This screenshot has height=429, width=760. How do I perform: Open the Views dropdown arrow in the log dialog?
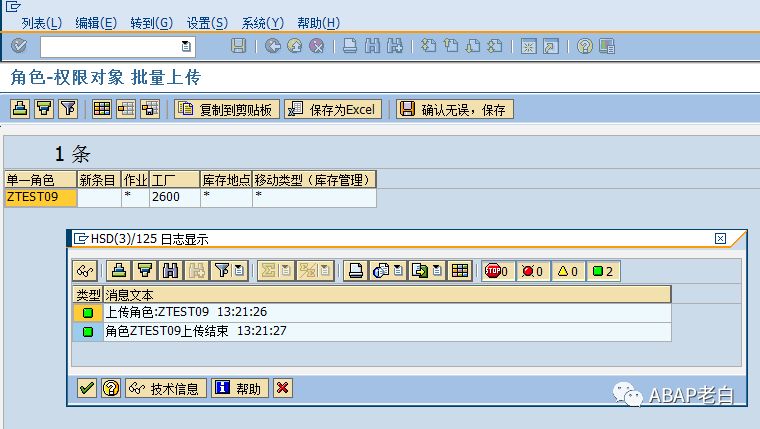(x=398, y=270)
